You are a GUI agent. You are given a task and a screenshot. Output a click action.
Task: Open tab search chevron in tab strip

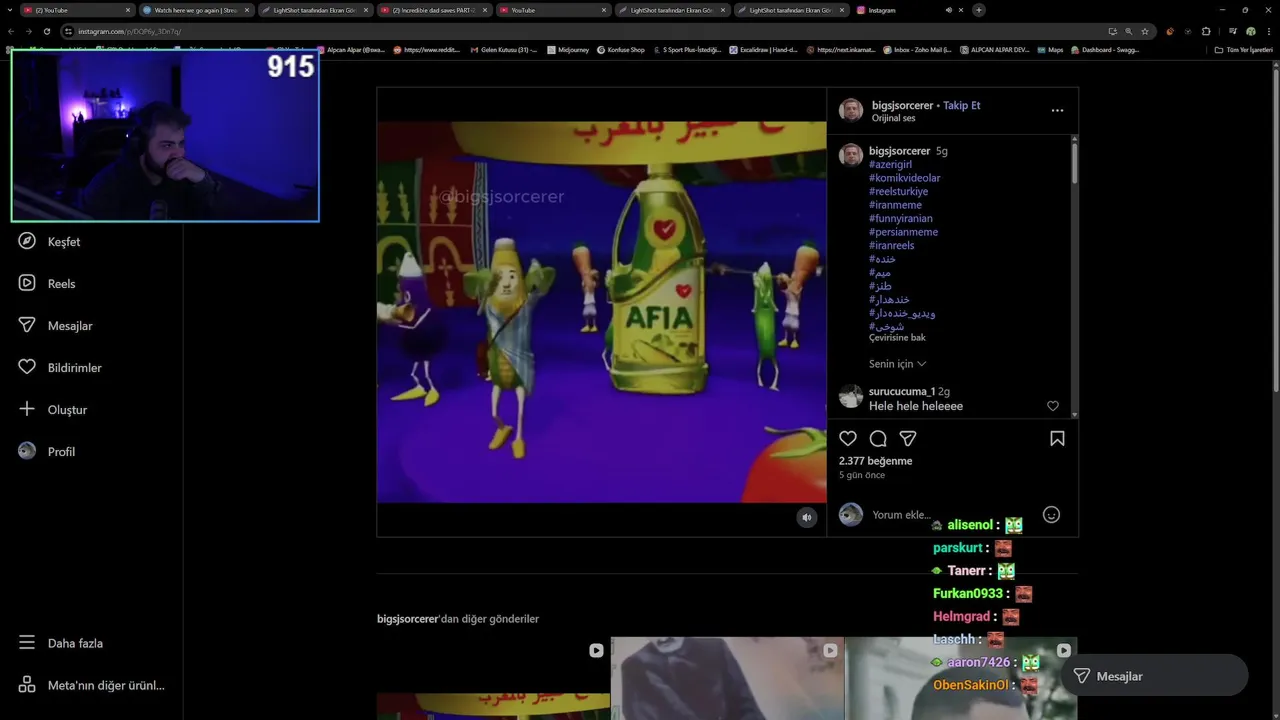click(11, 10)
